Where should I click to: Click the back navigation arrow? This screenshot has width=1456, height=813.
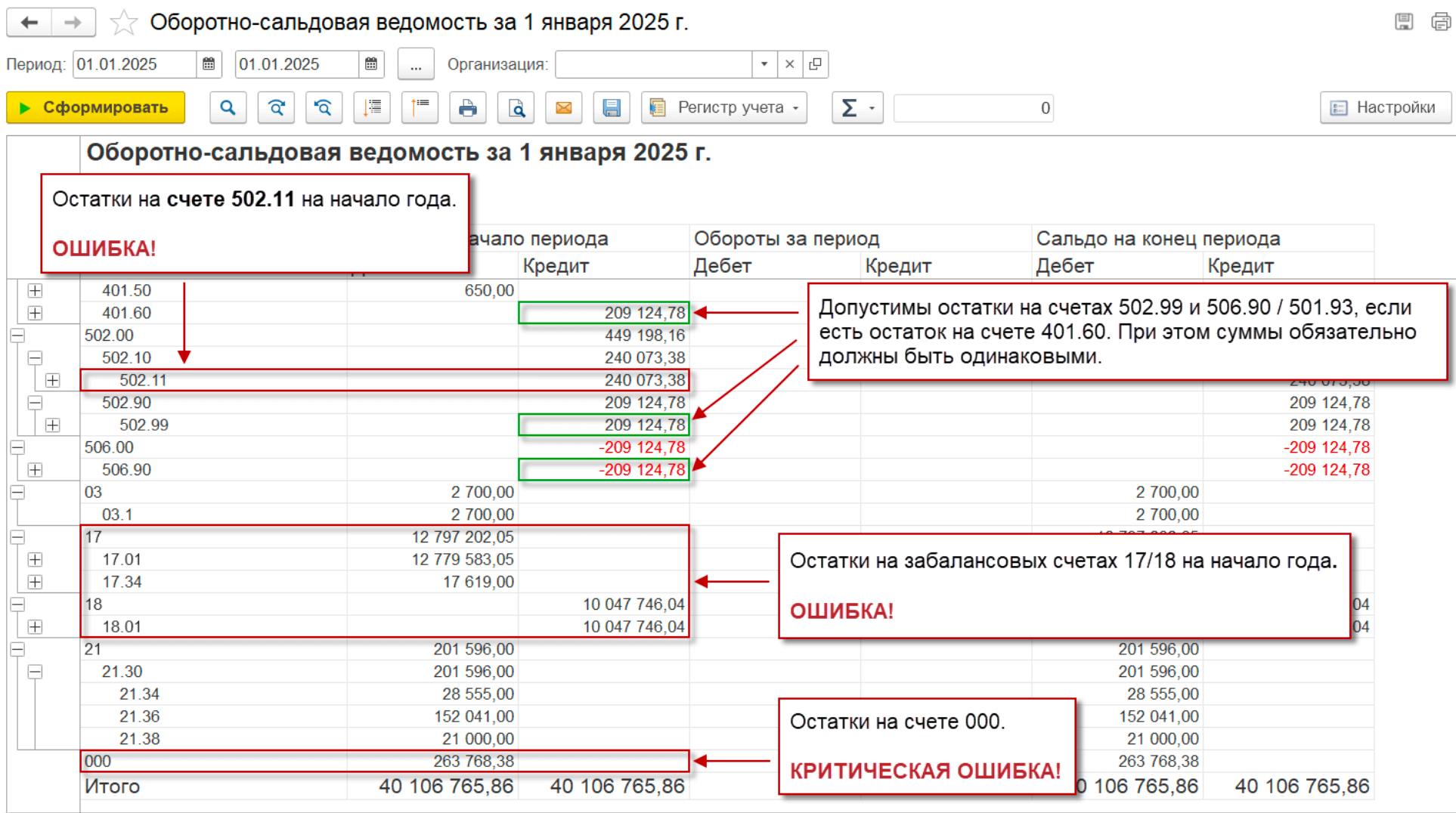coord(29,23)
